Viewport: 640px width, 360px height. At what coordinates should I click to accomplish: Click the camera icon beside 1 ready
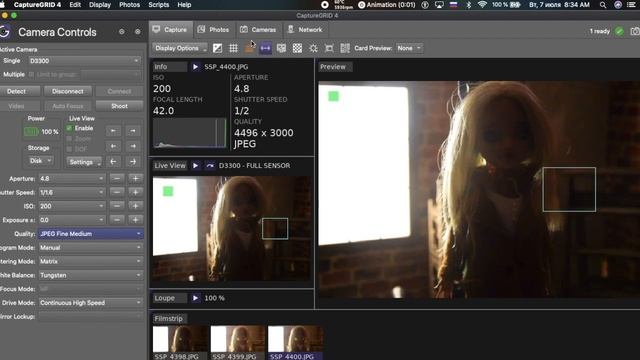tap(635, 31)
